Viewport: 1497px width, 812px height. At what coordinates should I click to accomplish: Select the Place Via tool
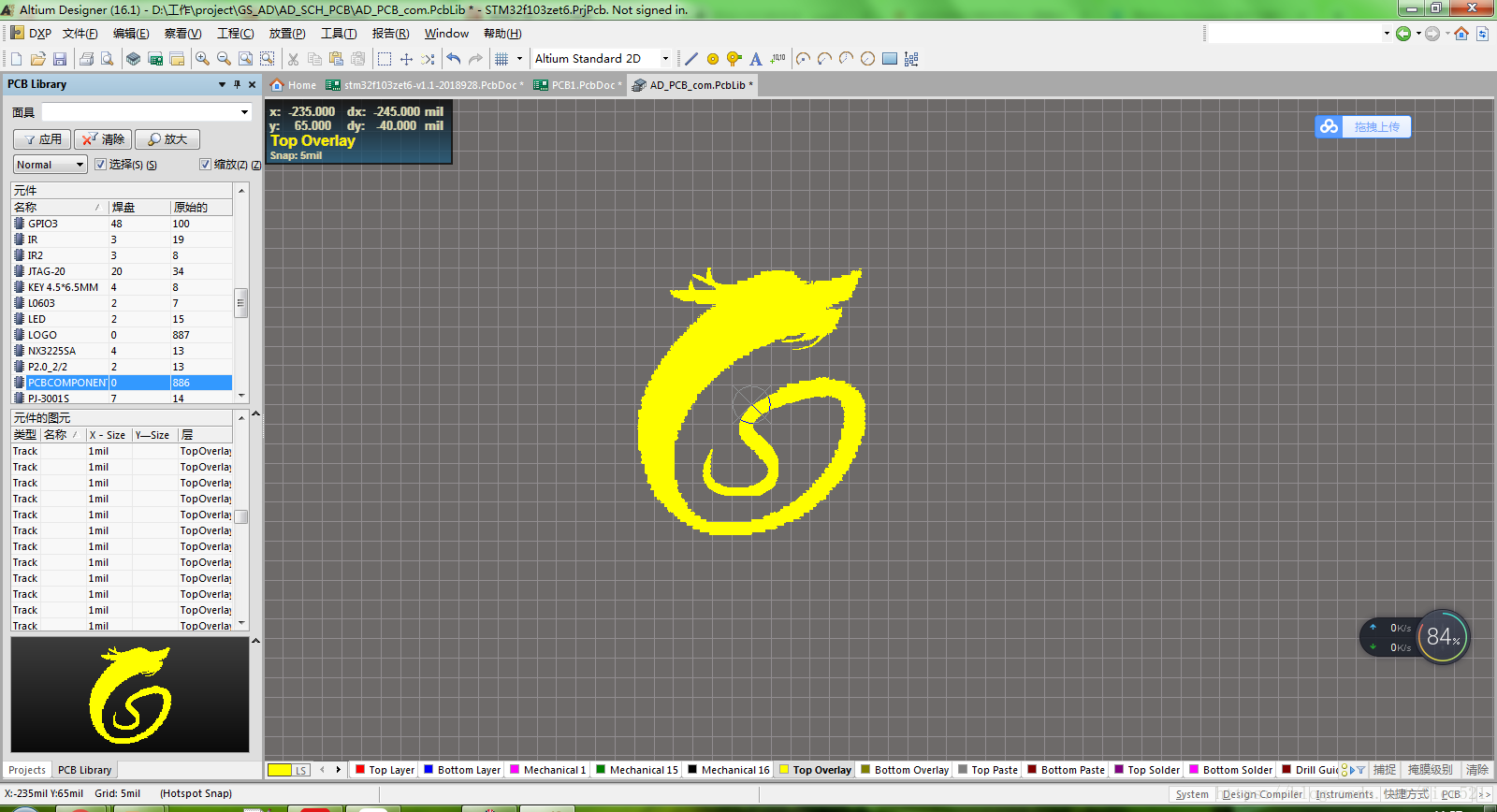pyautogui.click(x=734, y=59)
